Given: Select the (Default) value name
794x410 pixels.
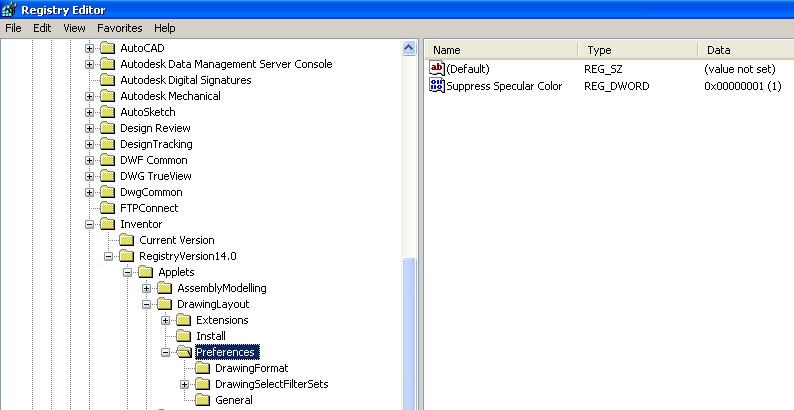Looking at the screenshot, I should pos(468,69).
